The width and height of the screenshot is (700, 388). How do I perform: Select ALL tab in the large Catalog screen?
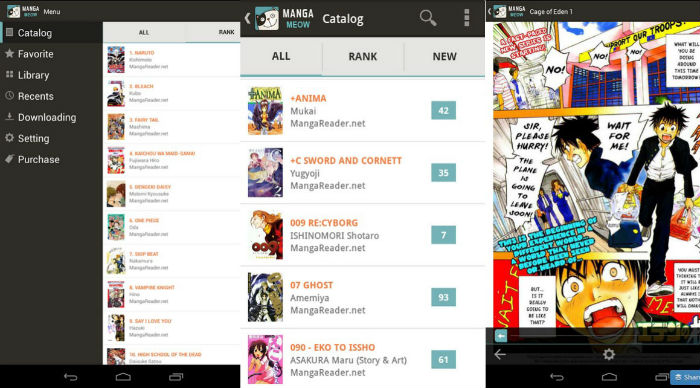coord(281,56)
